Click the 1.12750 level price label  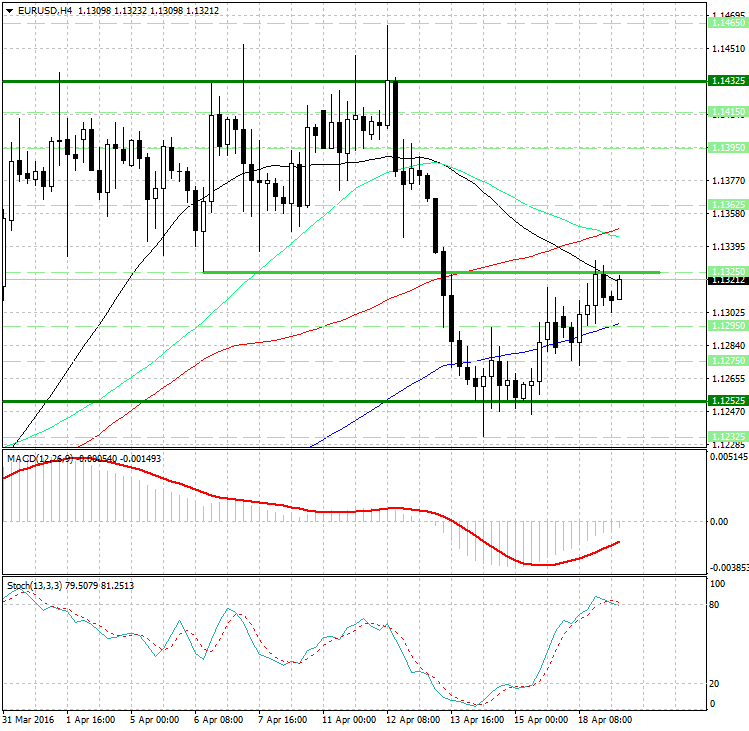pyautogui.click(x=728, y=361)
